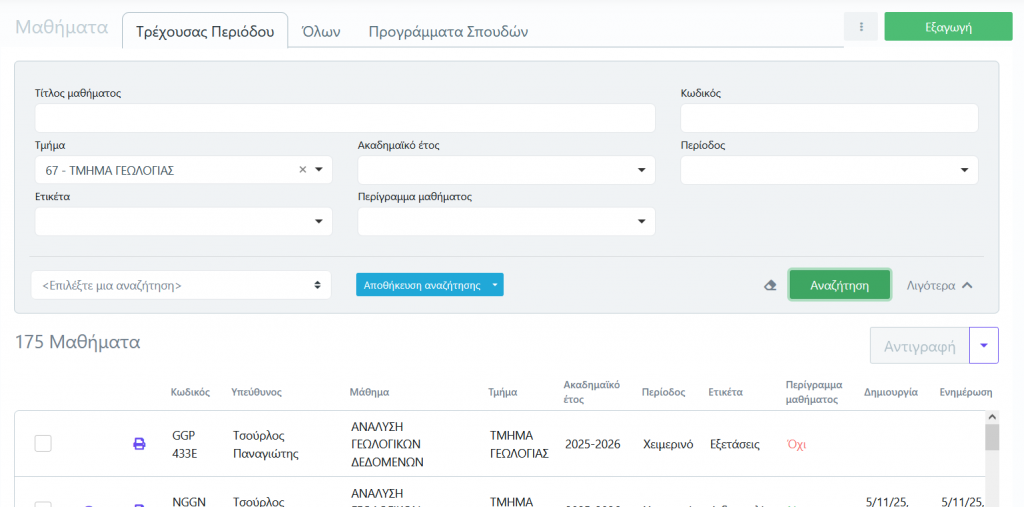Collapse filters with the Λιγότερα toggle

(x=938, y=285)
